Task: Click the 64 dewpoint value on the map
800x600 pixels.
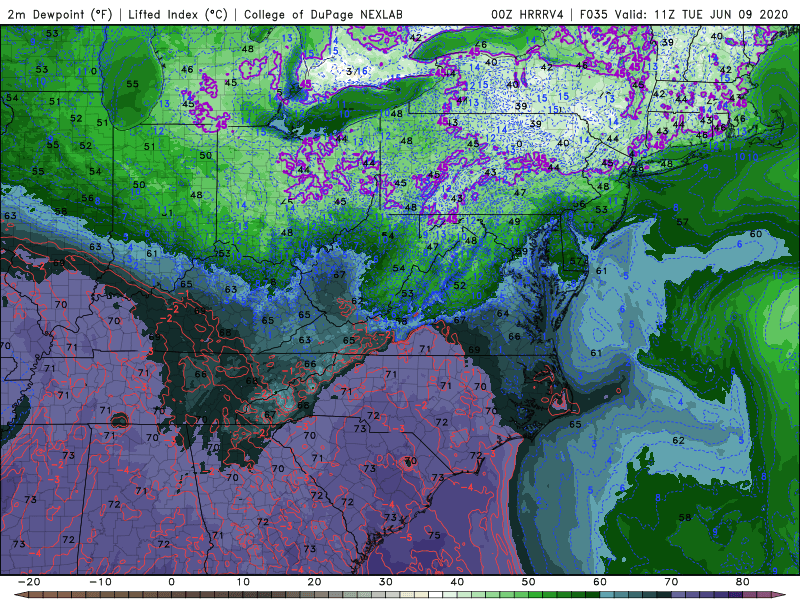Action: tap(503, 313)
